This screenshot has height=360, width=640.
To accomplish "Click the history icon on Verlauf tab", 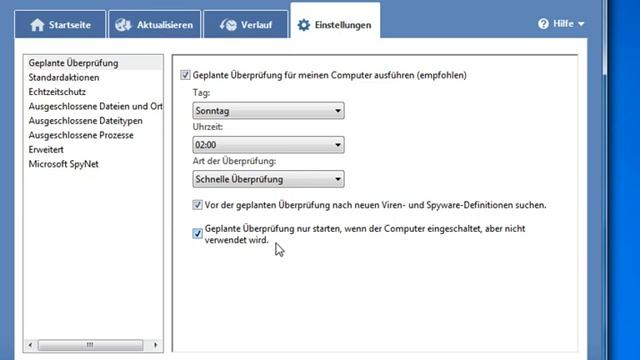I will [x=228, y=25].
